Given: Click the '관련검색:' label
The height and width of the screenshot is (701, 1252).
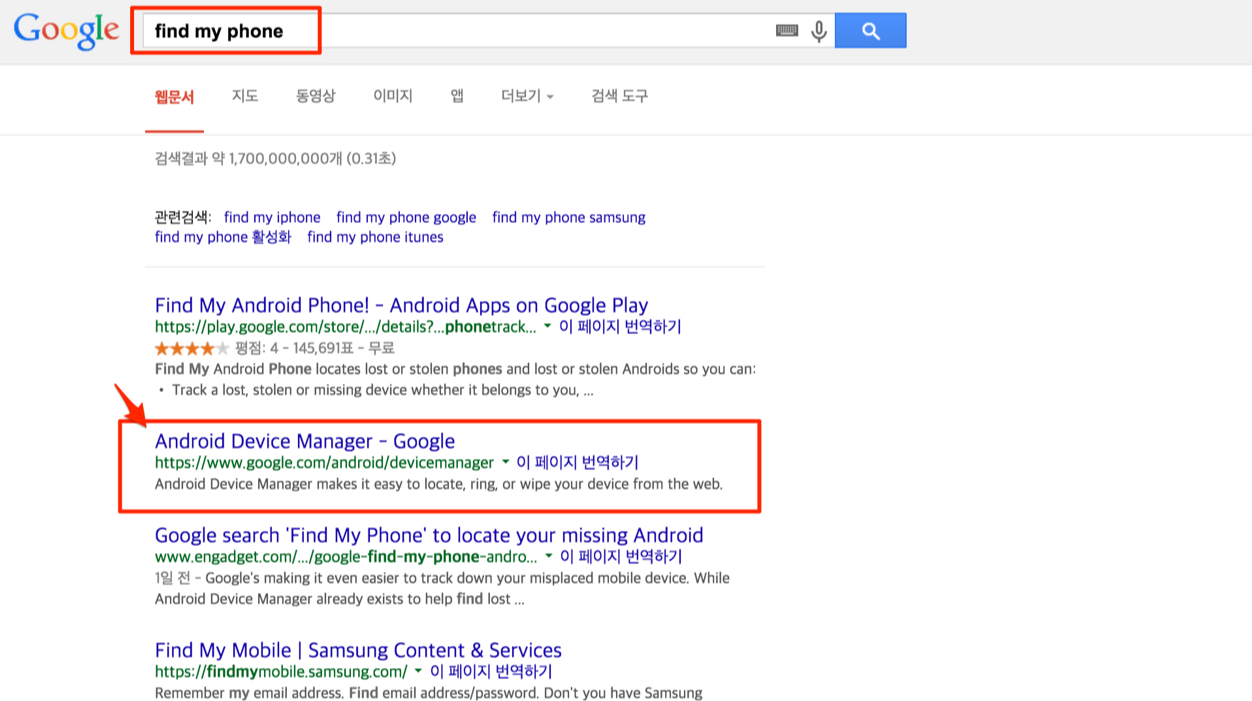Looking at the screenshot, I should pos(183,217).
